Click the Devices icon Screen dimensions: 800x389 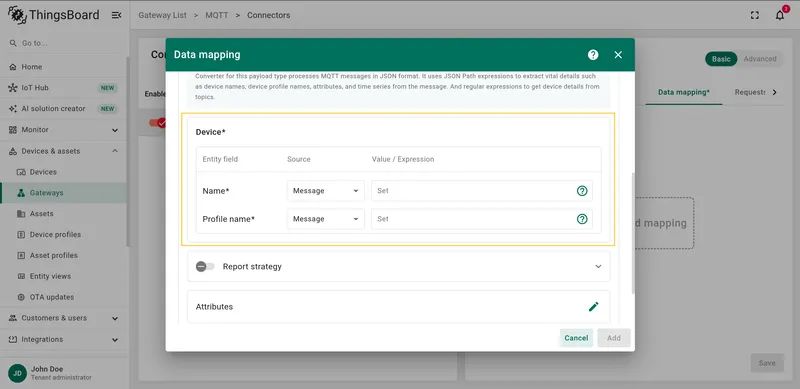pos(21,172)
